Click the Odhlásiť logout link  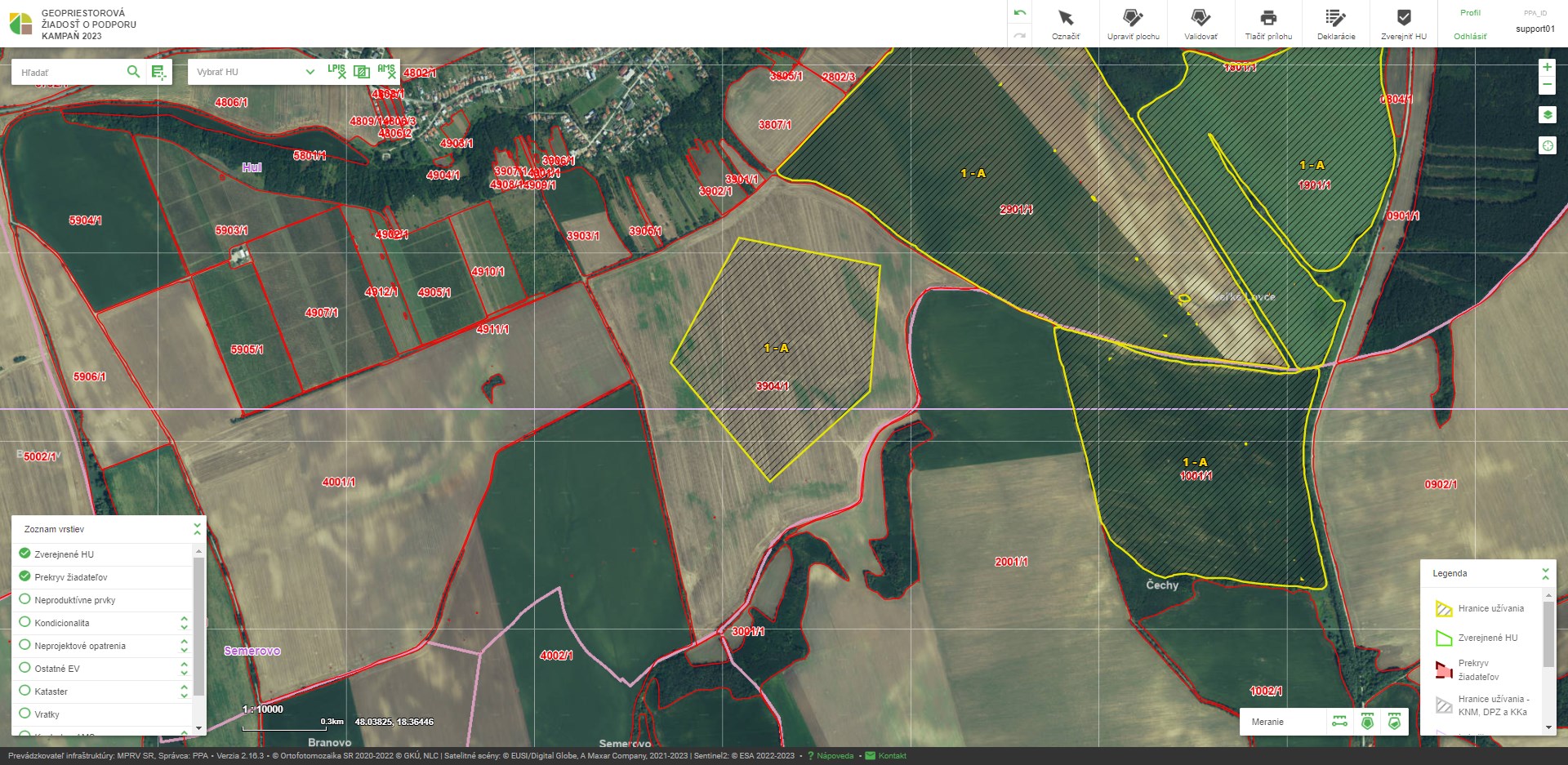1470,37
